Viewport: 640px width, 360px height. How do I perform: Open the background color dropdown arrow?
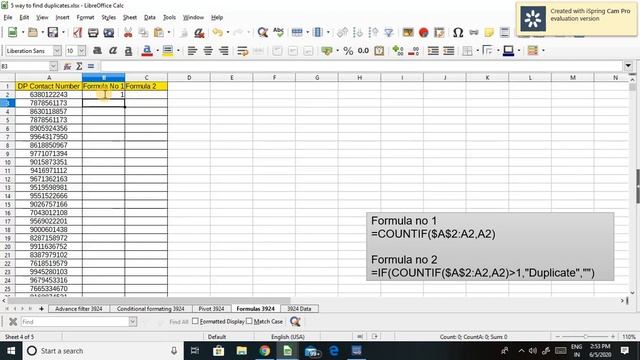(178, 51)
